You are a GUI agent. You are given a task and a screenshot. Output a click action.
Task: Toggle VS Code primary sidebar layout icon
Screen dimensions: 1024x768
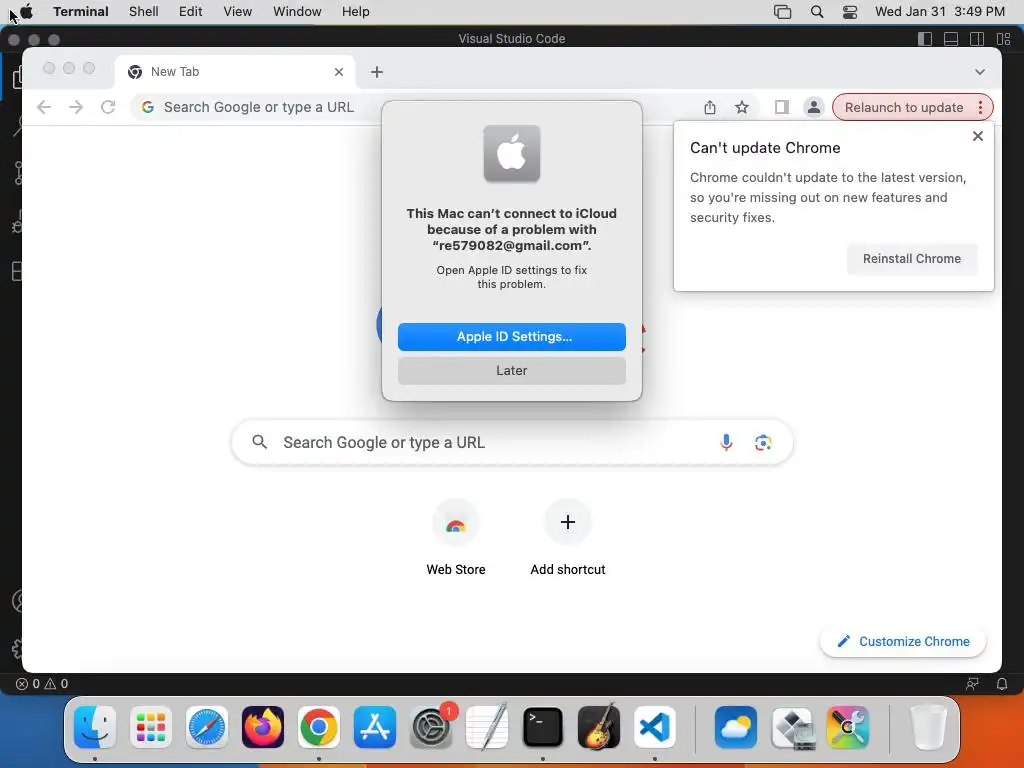925,39
